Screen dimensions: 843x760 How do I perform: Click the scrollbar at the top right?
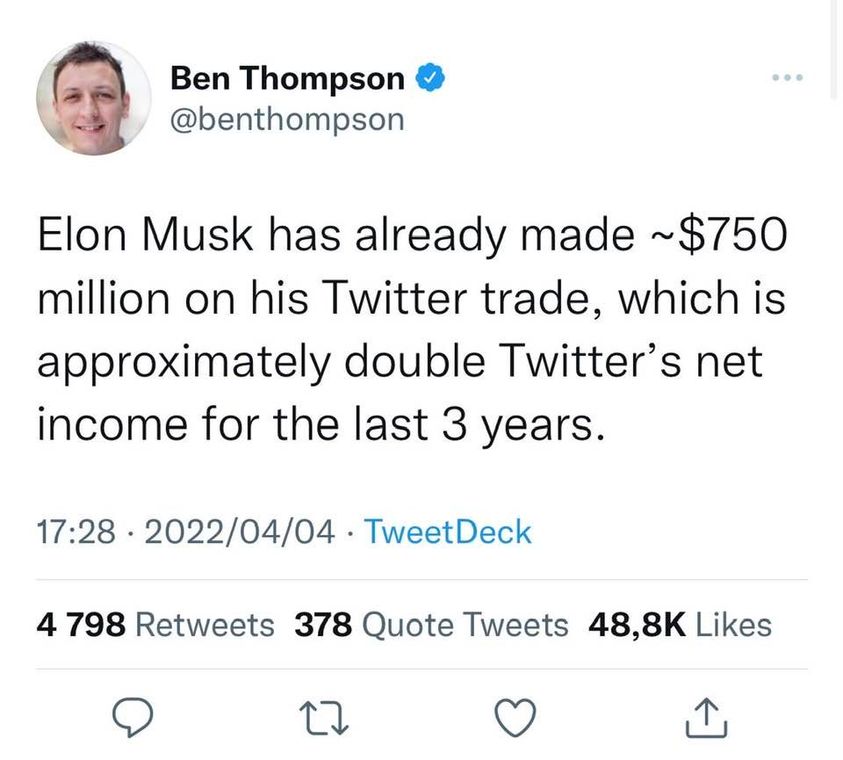pos(834,50)
